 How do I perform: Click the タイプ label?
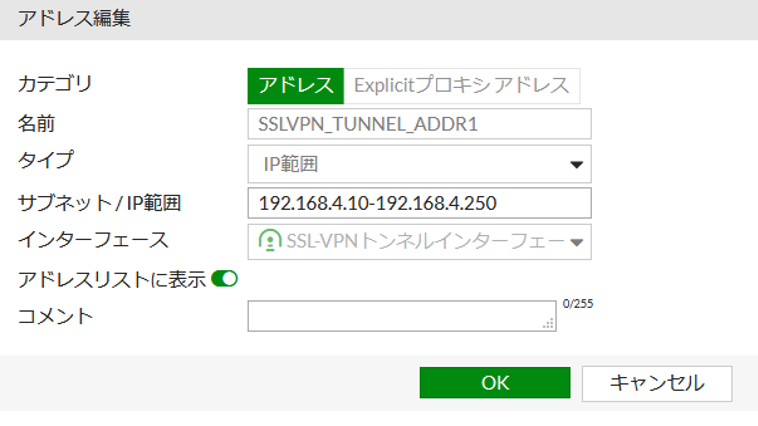coord(46,160)
